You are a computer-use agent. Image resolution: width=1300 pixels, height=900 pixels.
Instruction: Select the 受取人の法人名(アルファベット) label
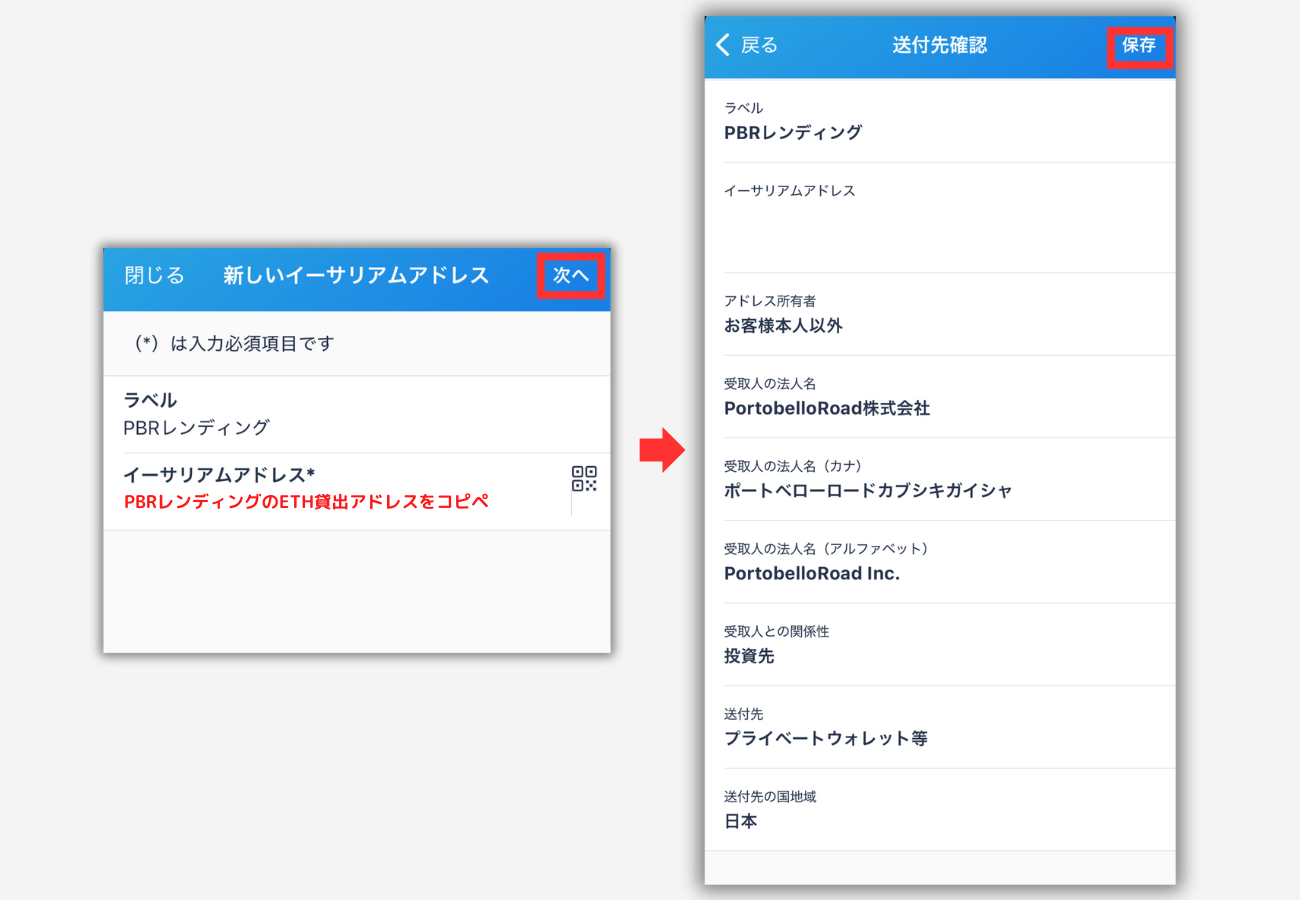(827, 548)
